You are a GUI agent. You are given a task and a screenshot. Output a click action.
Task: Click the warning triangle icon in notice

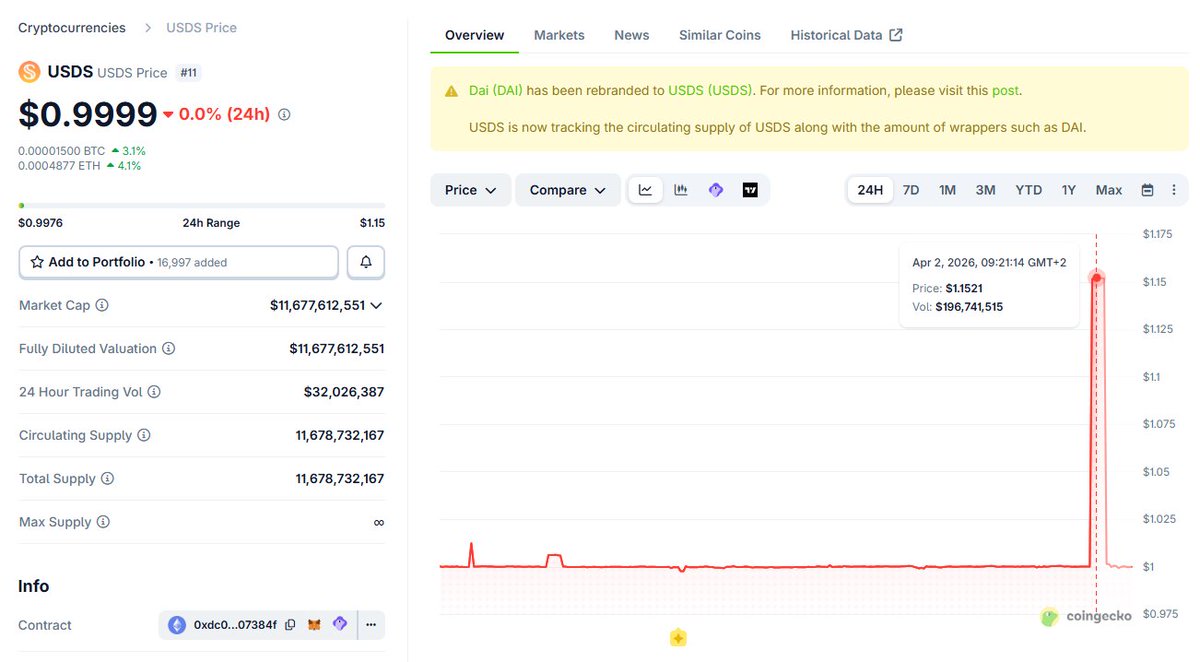[x=452, y=91]
